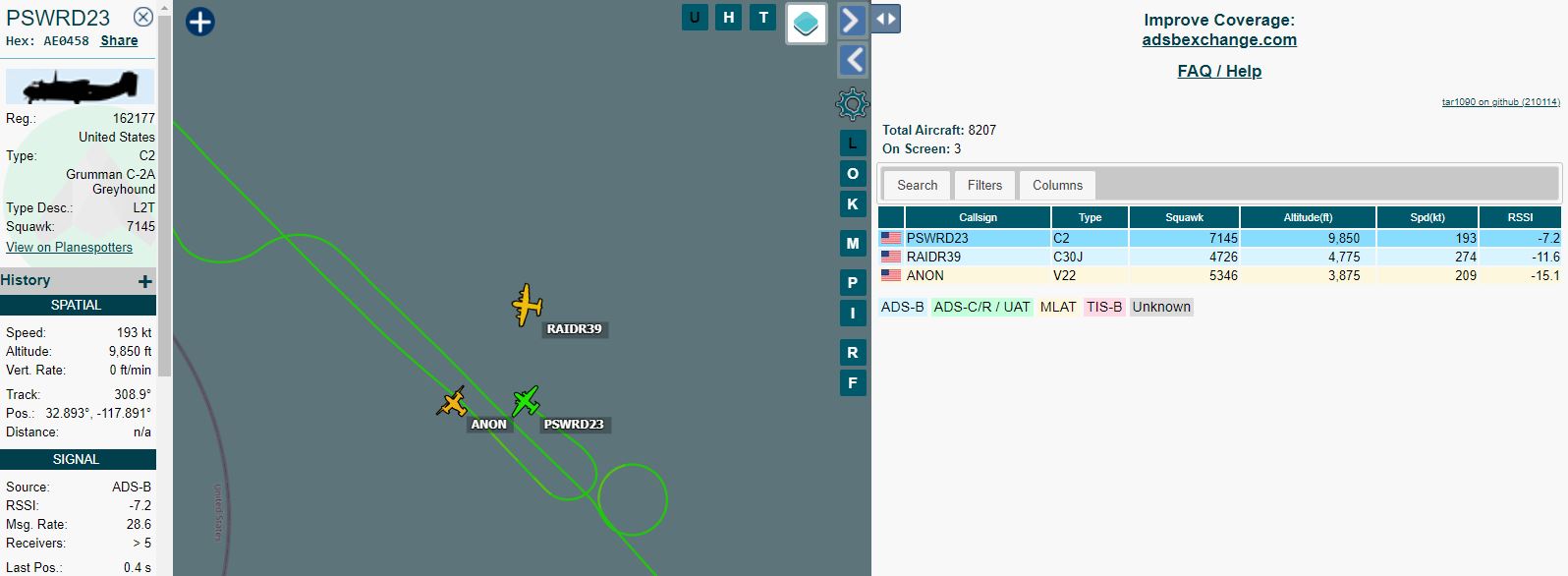Click the 9,850 altitude table cell
Viewport: 1568px width, 576px height.
[1308, 238]
